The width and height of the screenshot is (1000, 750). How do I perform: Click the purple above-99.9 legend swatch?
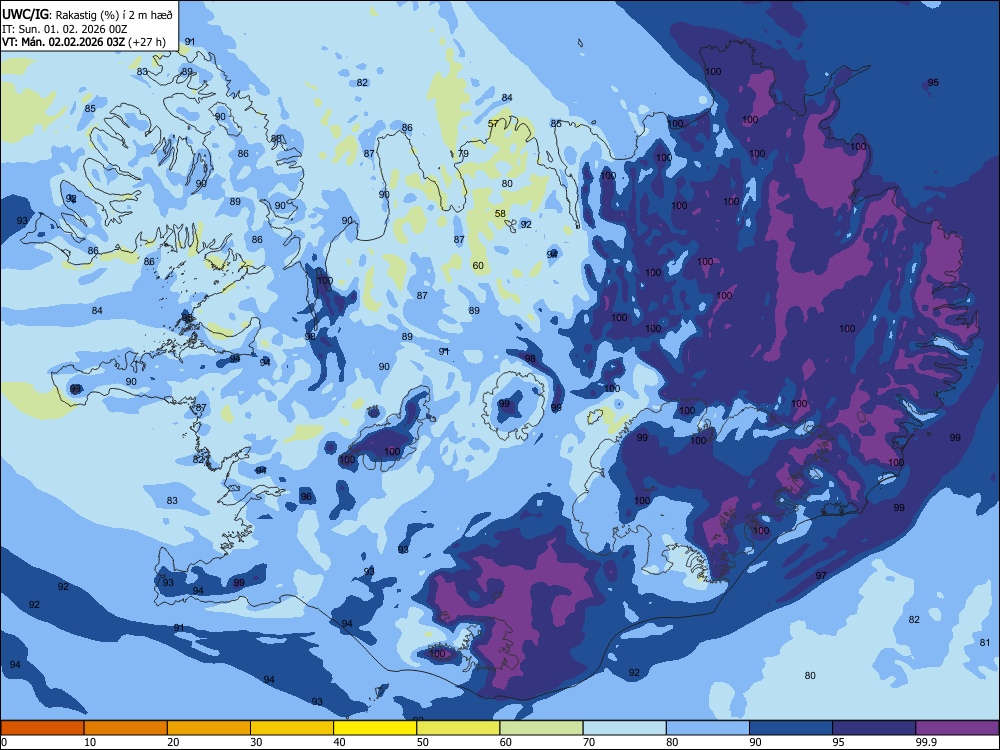click(x=957, y=728)
